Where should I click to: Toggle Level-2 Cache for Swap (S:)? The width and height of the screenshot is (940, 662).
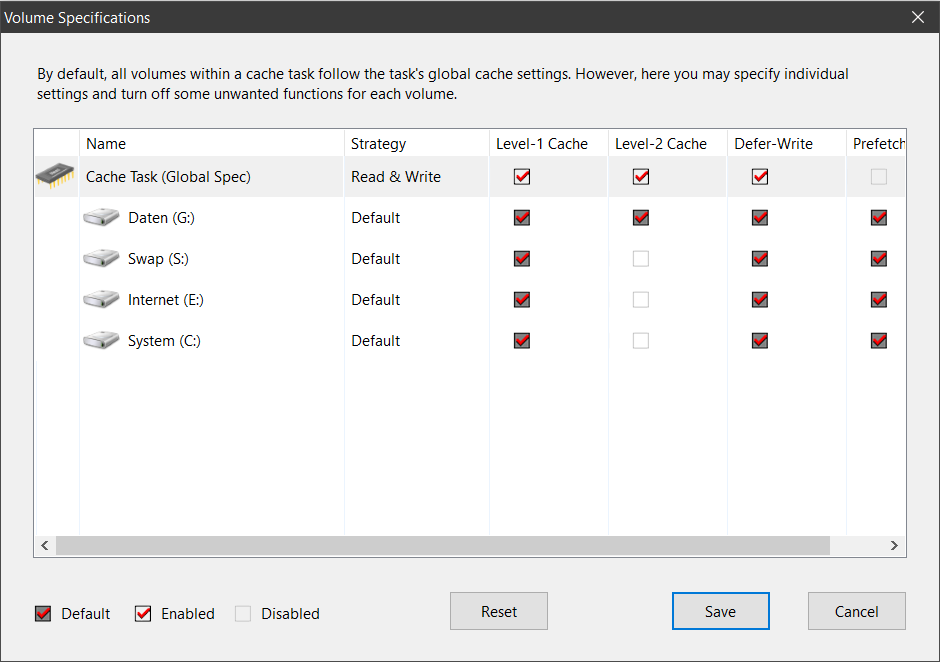click(x=641, y=258)
